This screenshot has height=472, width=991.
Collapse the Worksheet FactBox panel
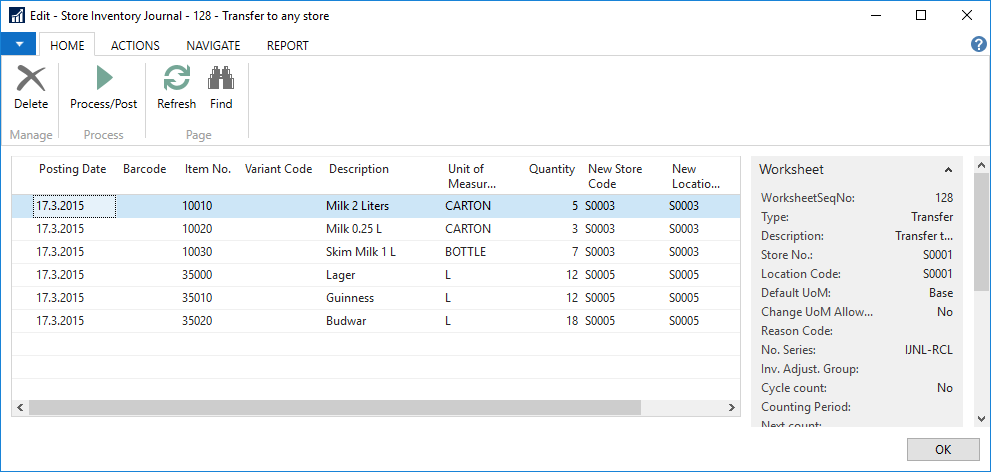(x=947, y=170)
